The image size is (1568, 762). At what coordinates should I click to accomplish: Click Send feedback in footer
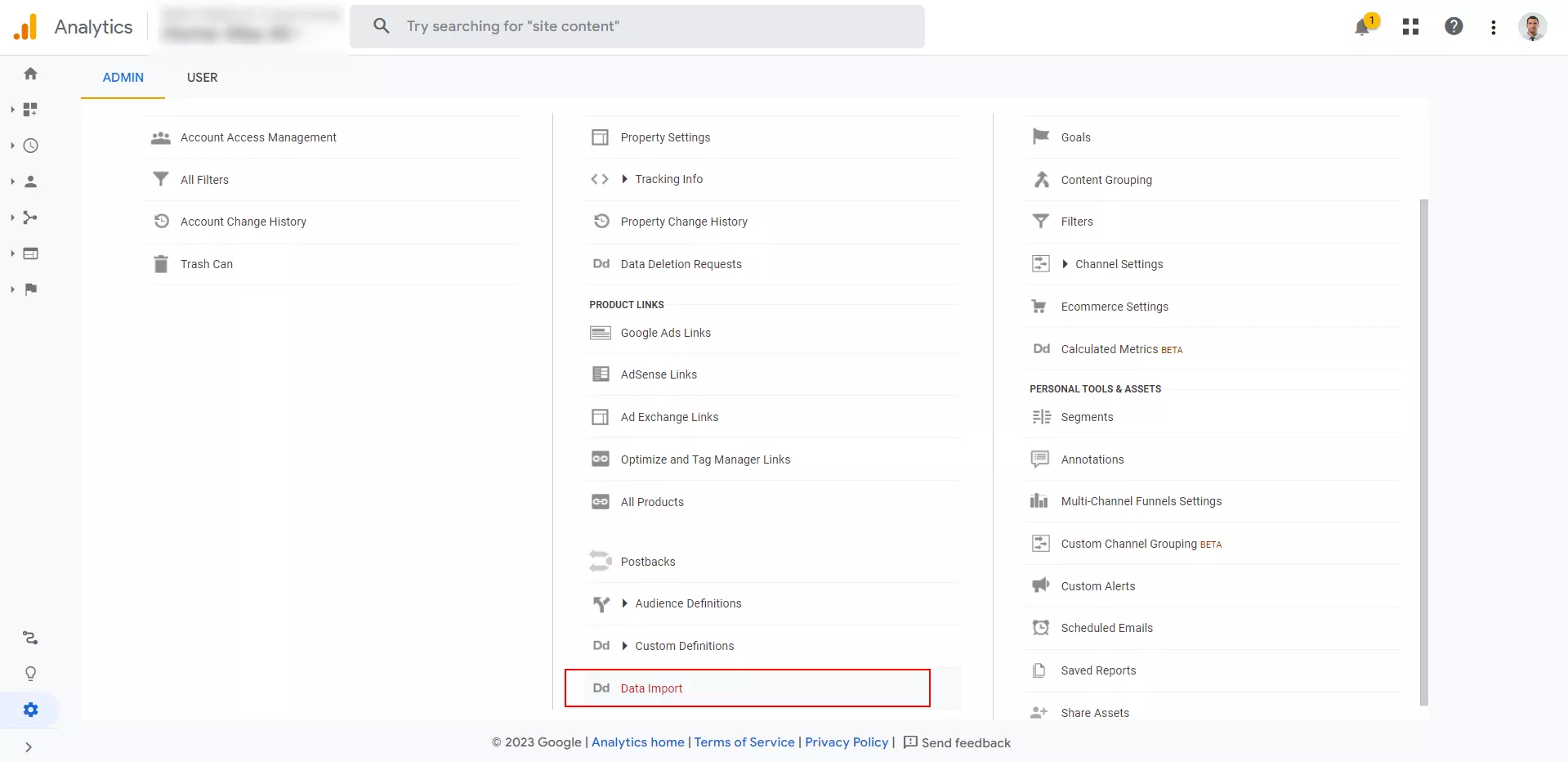[x=957, y=742]
